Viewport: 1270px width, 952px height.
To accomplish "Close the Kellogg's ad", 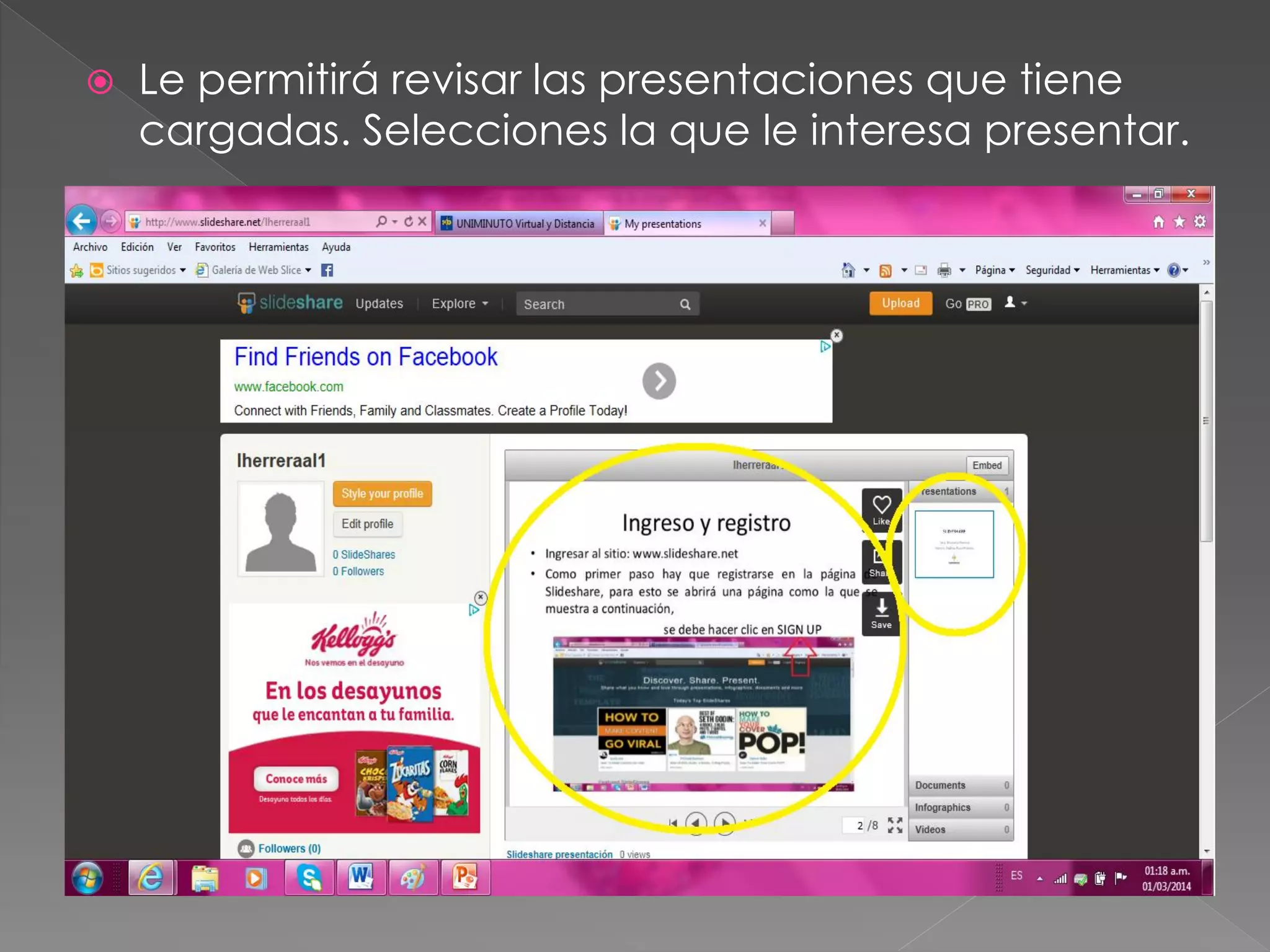I will click(481, 597).
